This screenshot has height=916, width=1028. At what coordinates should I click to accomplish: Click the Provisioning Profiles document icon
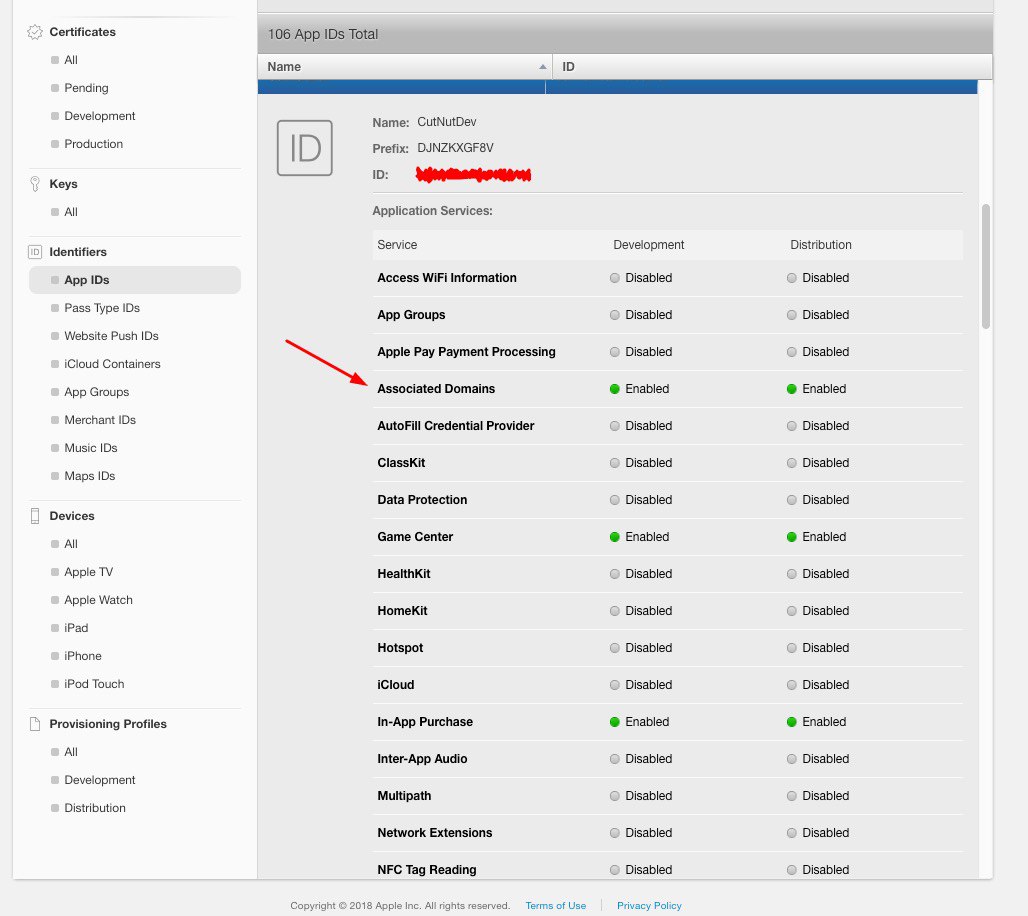point(35,724)
